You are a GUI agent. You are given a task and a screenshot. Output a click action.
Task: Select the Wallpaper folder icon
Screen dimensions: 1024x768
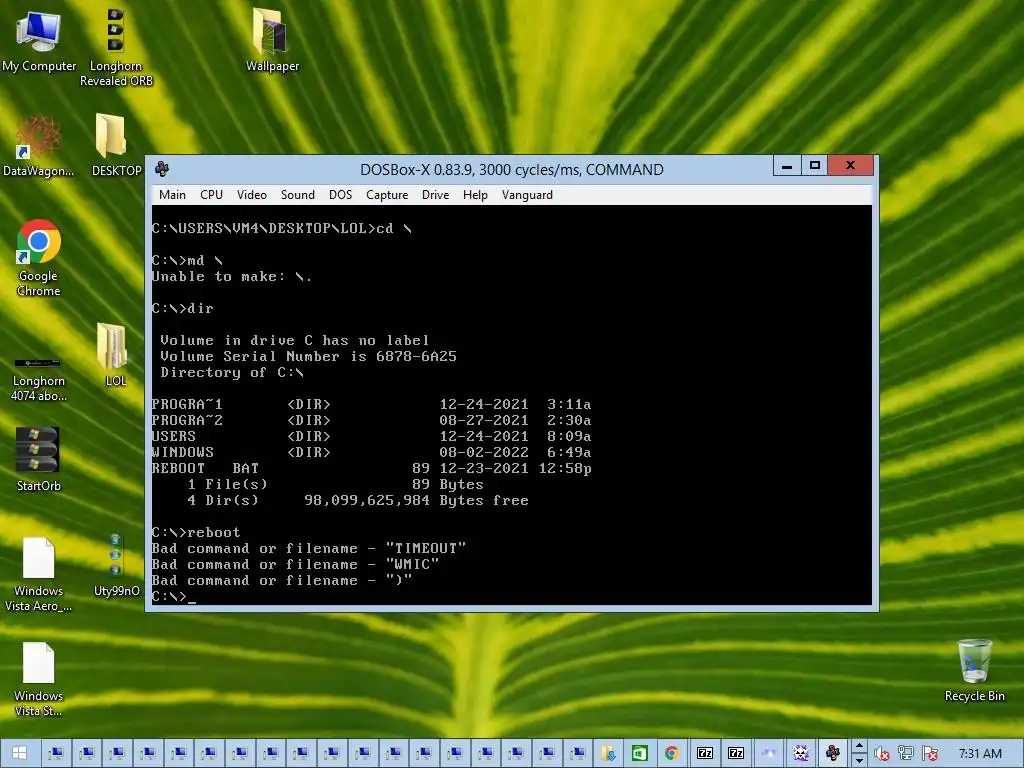(x=272, y=40)
